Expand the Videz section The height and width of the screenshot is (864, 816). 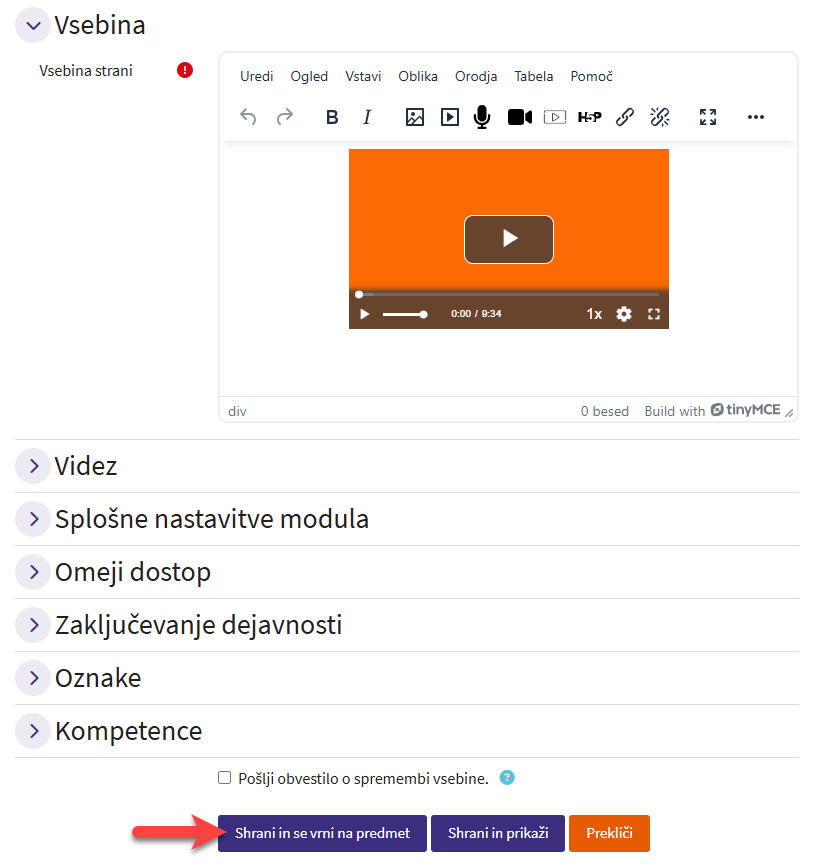tap(33, 466)
